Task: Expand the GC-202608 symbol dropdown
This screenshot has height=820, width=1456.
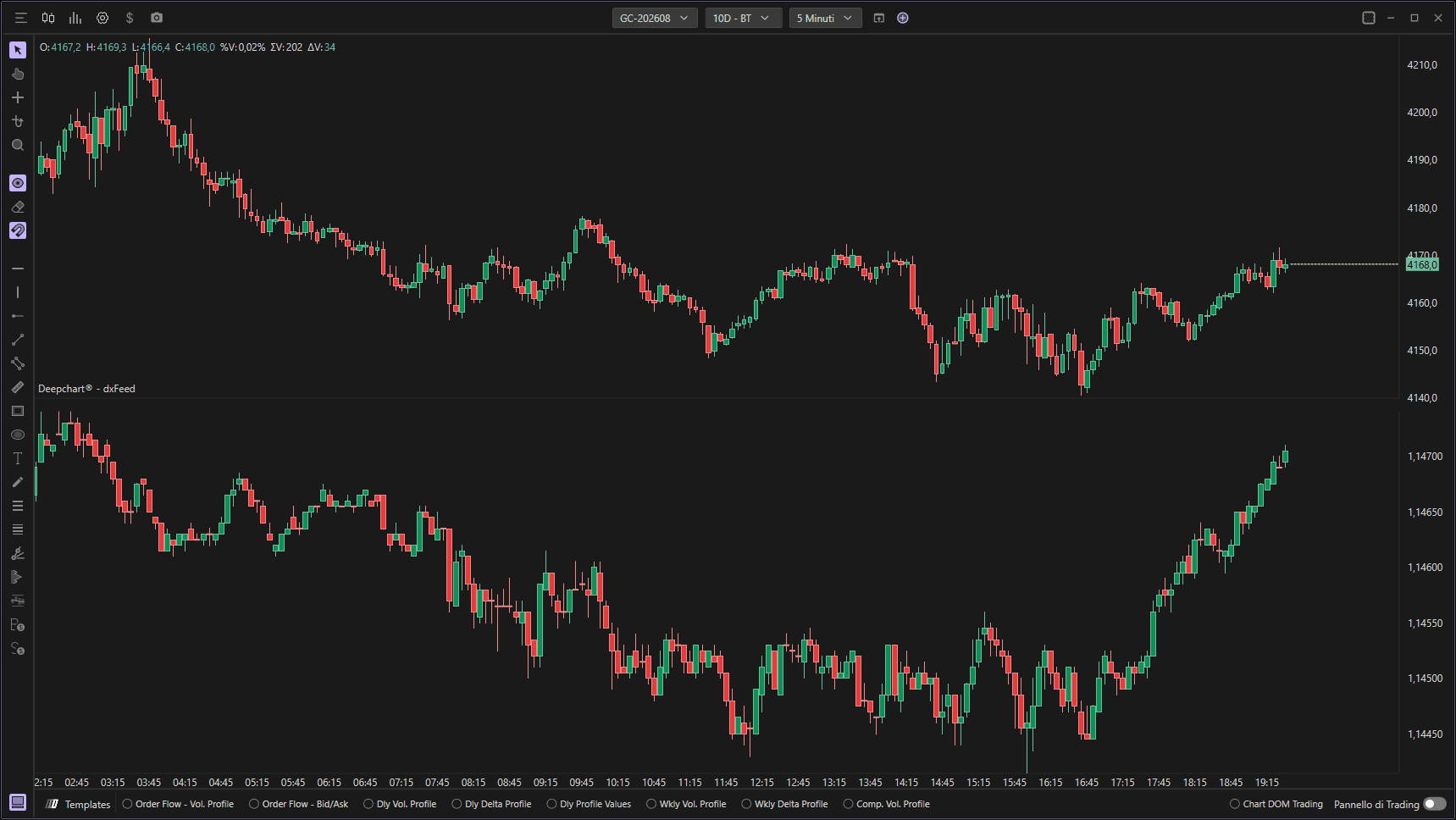Action: [655, 18]
